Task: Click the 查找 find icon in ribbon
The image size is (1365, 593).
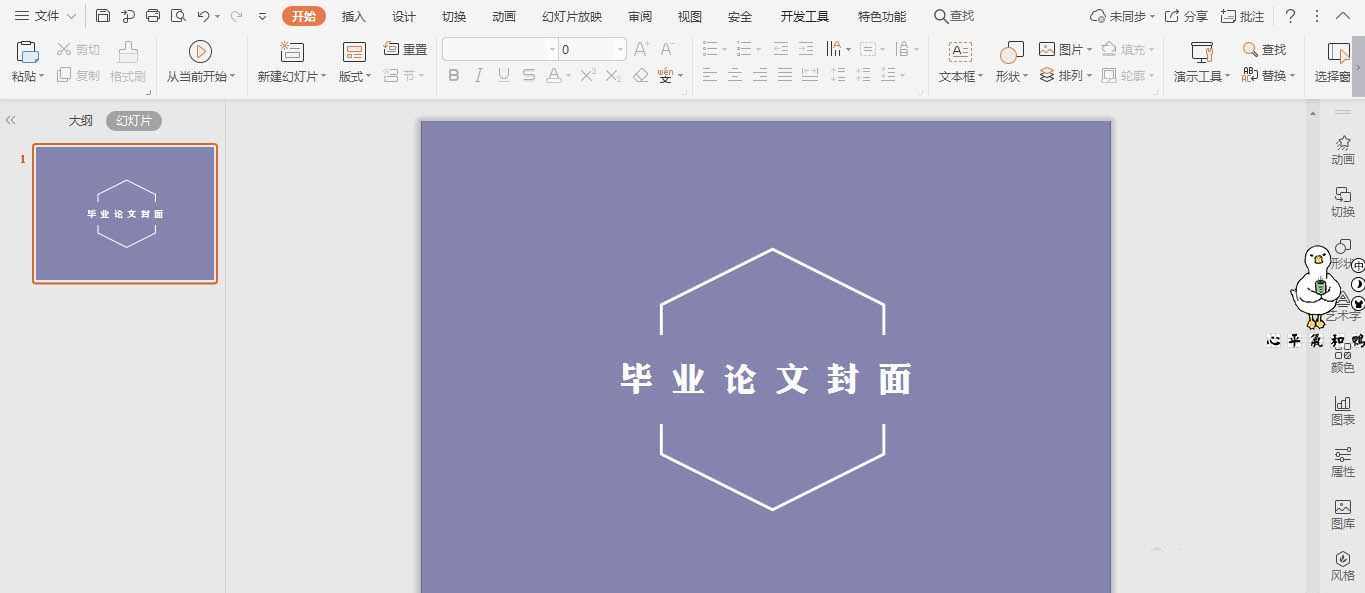Action: (x=1264, y=49)
